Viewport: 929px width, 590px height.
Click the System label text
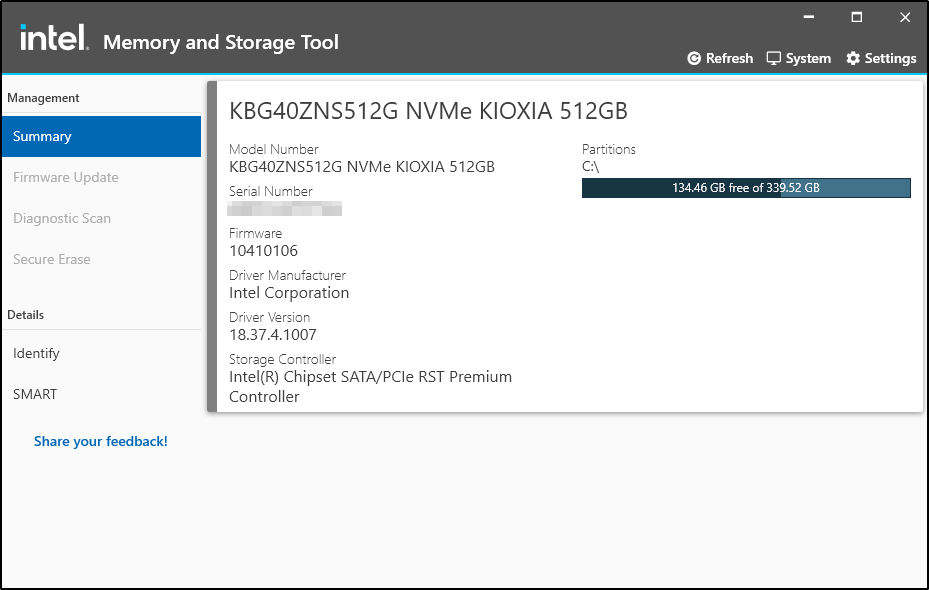click(x=808, y=58)
